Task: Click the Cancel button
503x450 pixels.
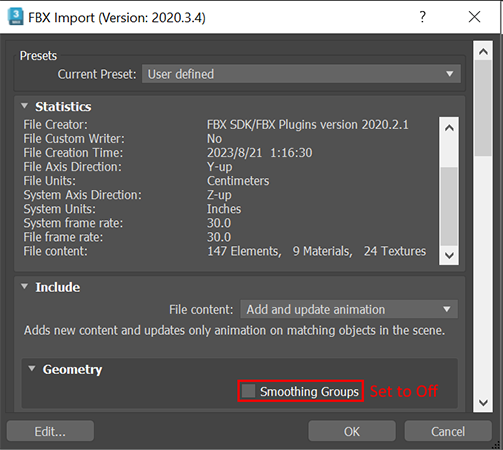Action: coord(448,431)
